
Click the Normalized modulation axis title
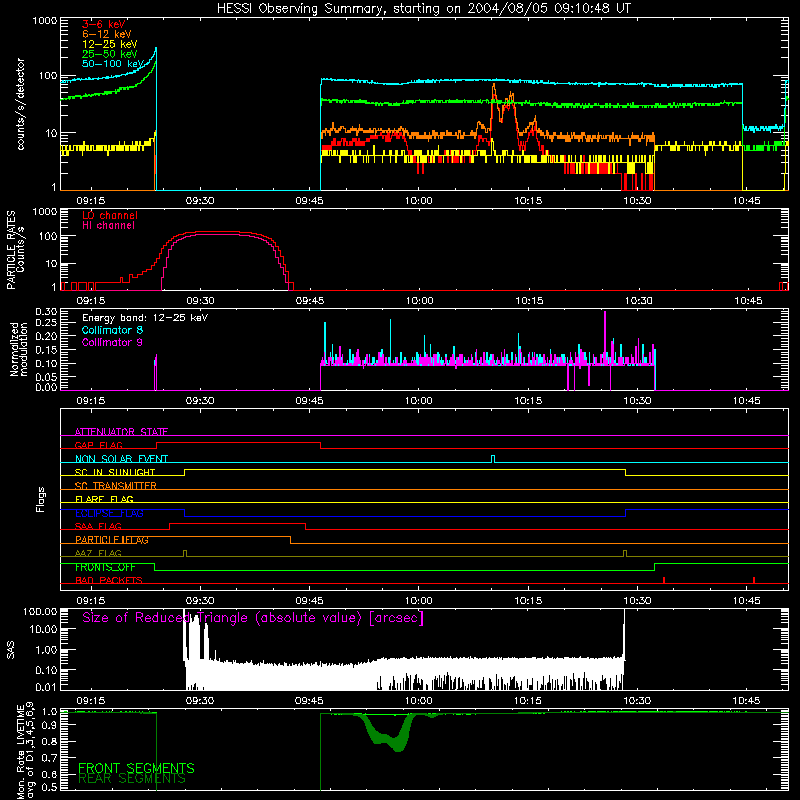[x=19, y=349]
